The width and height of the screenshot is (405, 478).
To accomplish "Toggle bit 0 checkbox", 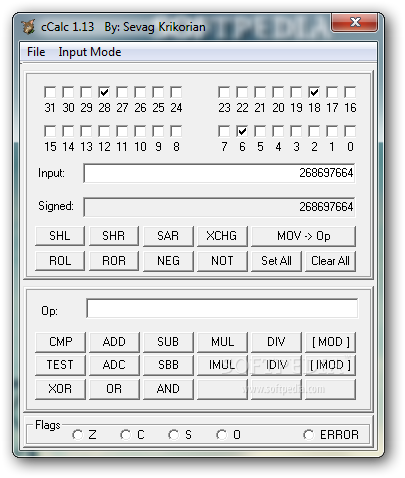I will pos(350,131).
